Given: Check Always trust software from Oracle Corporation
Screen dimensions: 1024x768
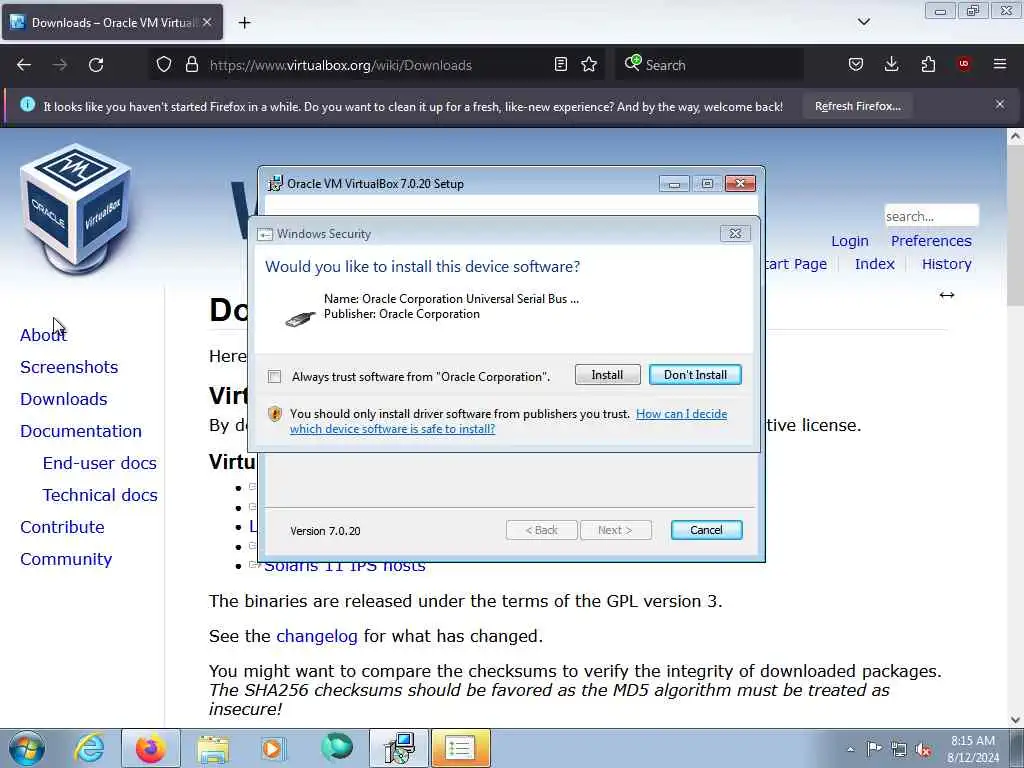Looking at the screenshot, I should [274, 377].
